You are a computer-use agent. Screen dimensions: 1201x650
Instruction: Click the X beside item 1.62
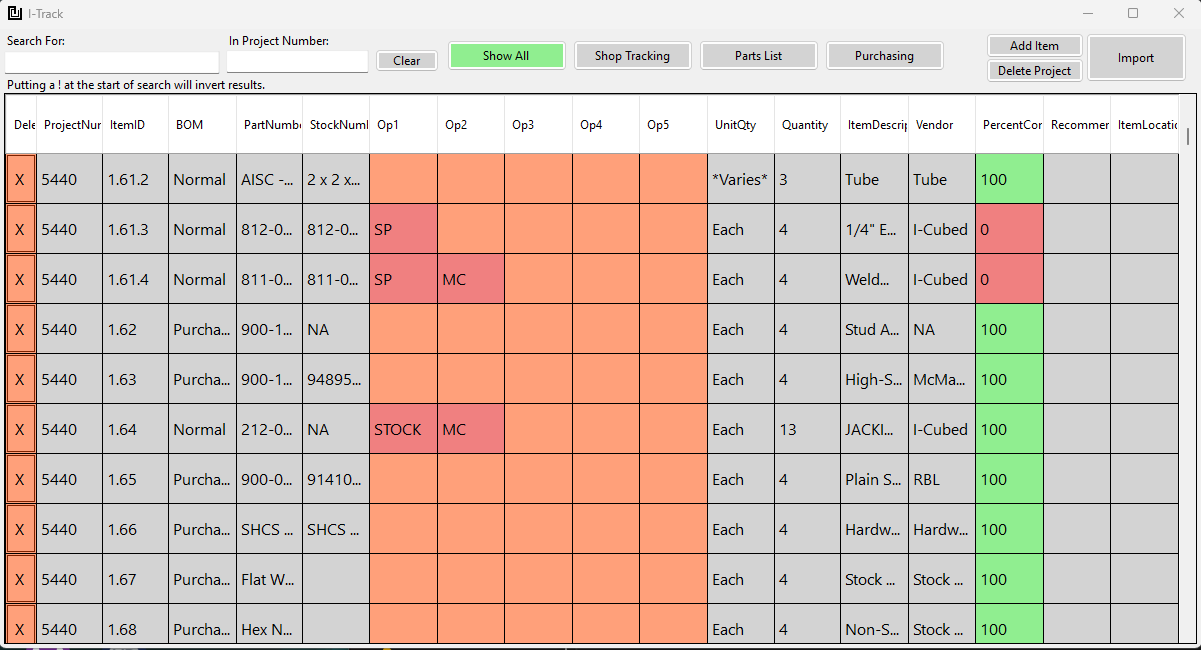coord(19,329)
